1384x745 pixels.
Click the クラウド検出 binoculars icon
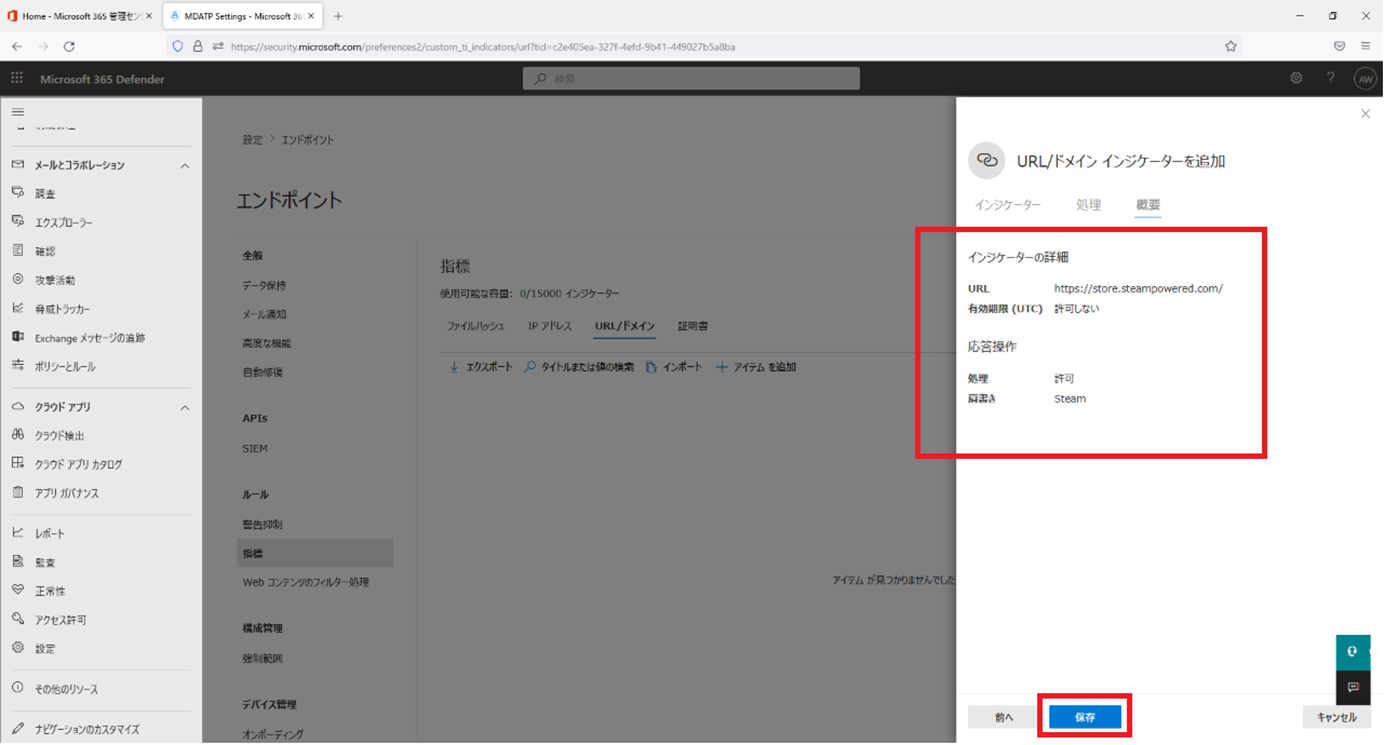pyautogui.click(x=17, y=435)
